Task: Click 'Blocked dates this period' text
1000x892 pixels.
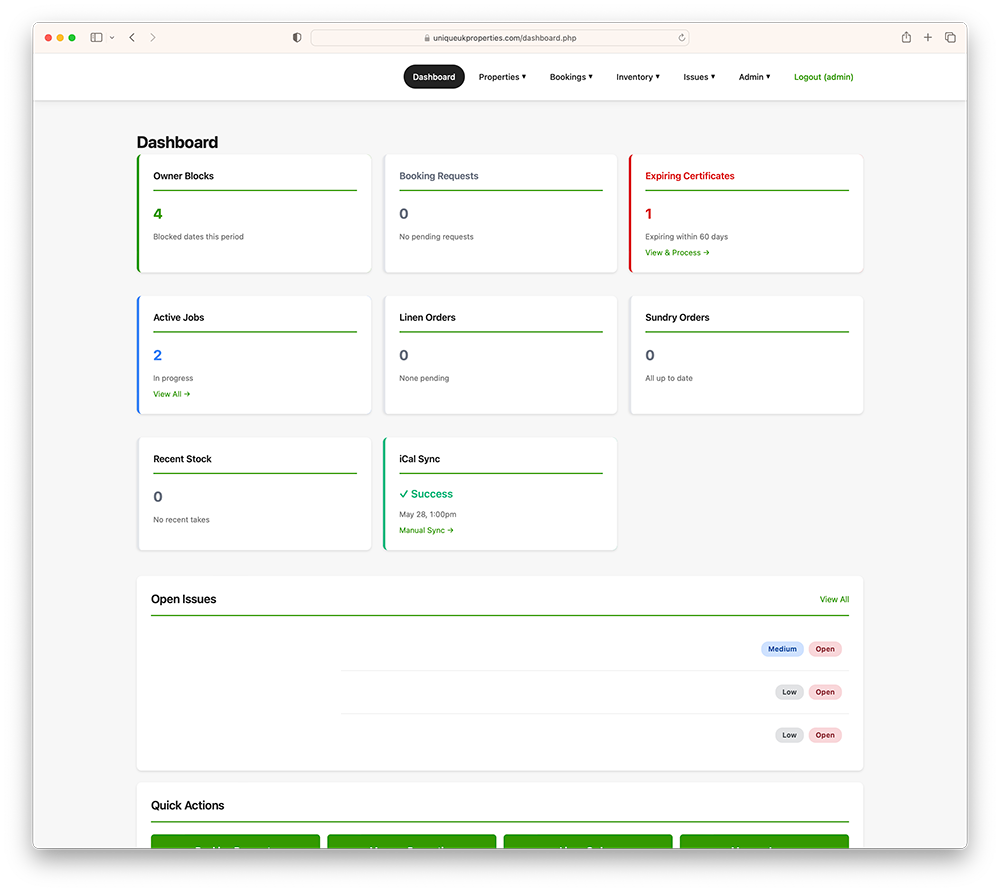Action: point(198,237)
